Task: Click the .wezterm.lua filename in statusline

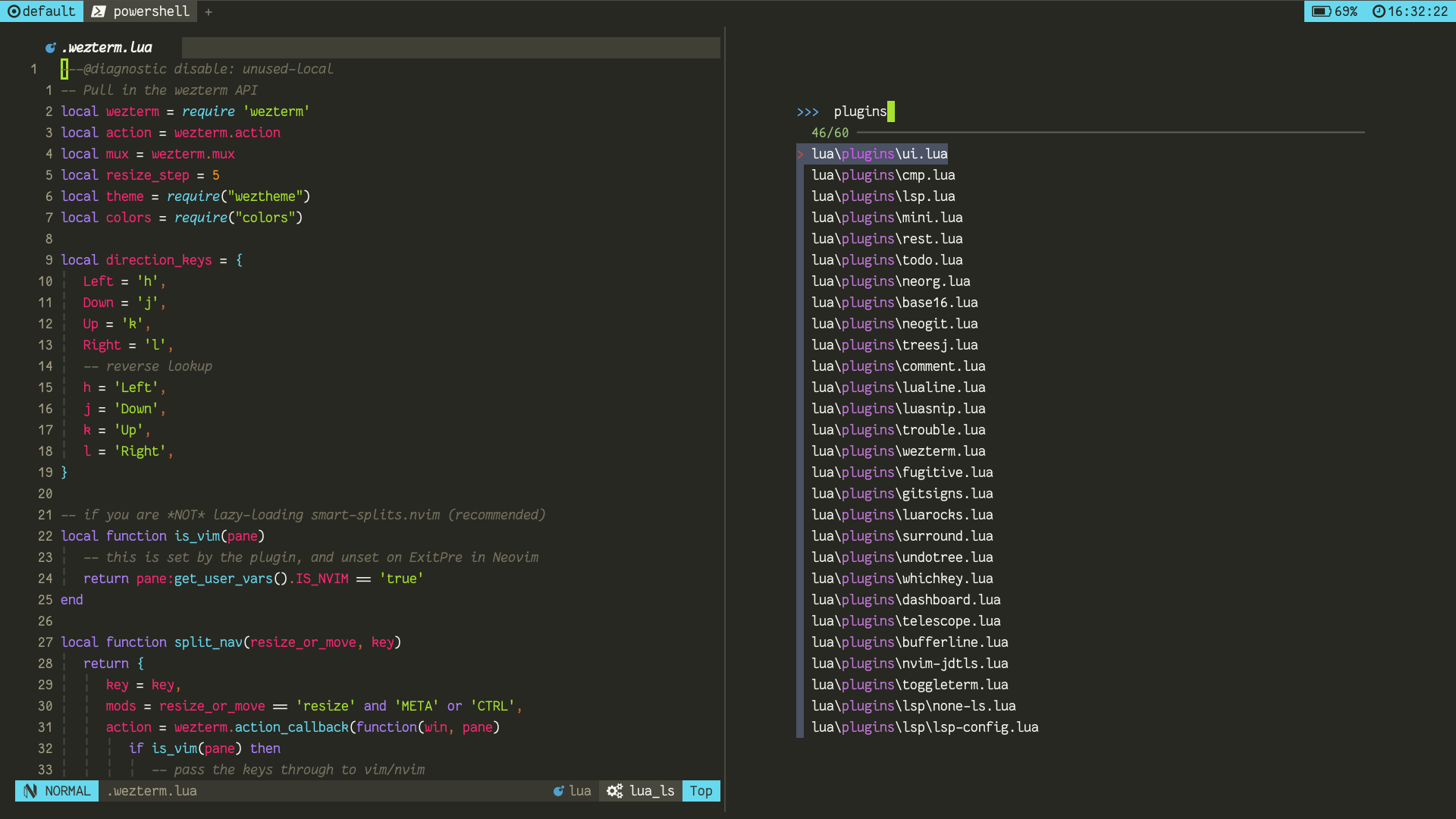Action: [x=152, y=791]
